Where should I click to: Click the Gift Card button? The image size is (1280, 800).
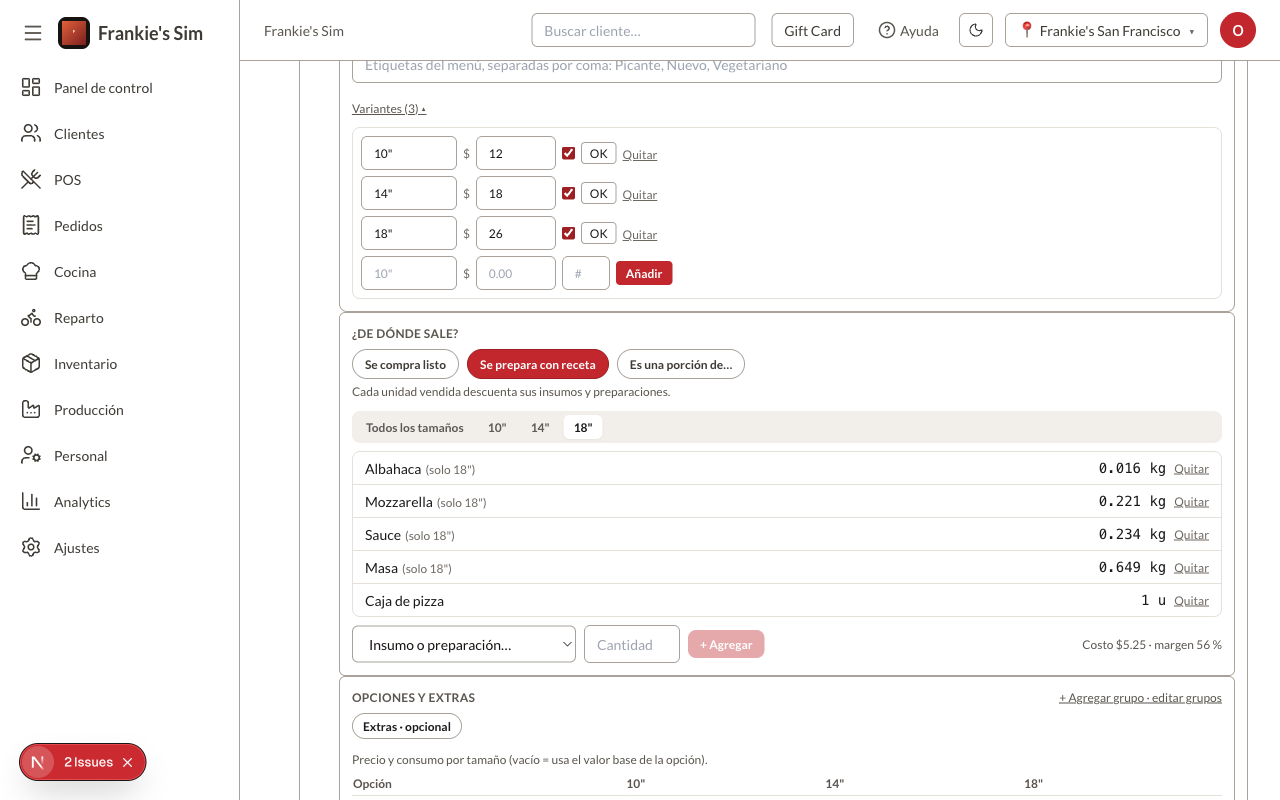tap(812, 31)
